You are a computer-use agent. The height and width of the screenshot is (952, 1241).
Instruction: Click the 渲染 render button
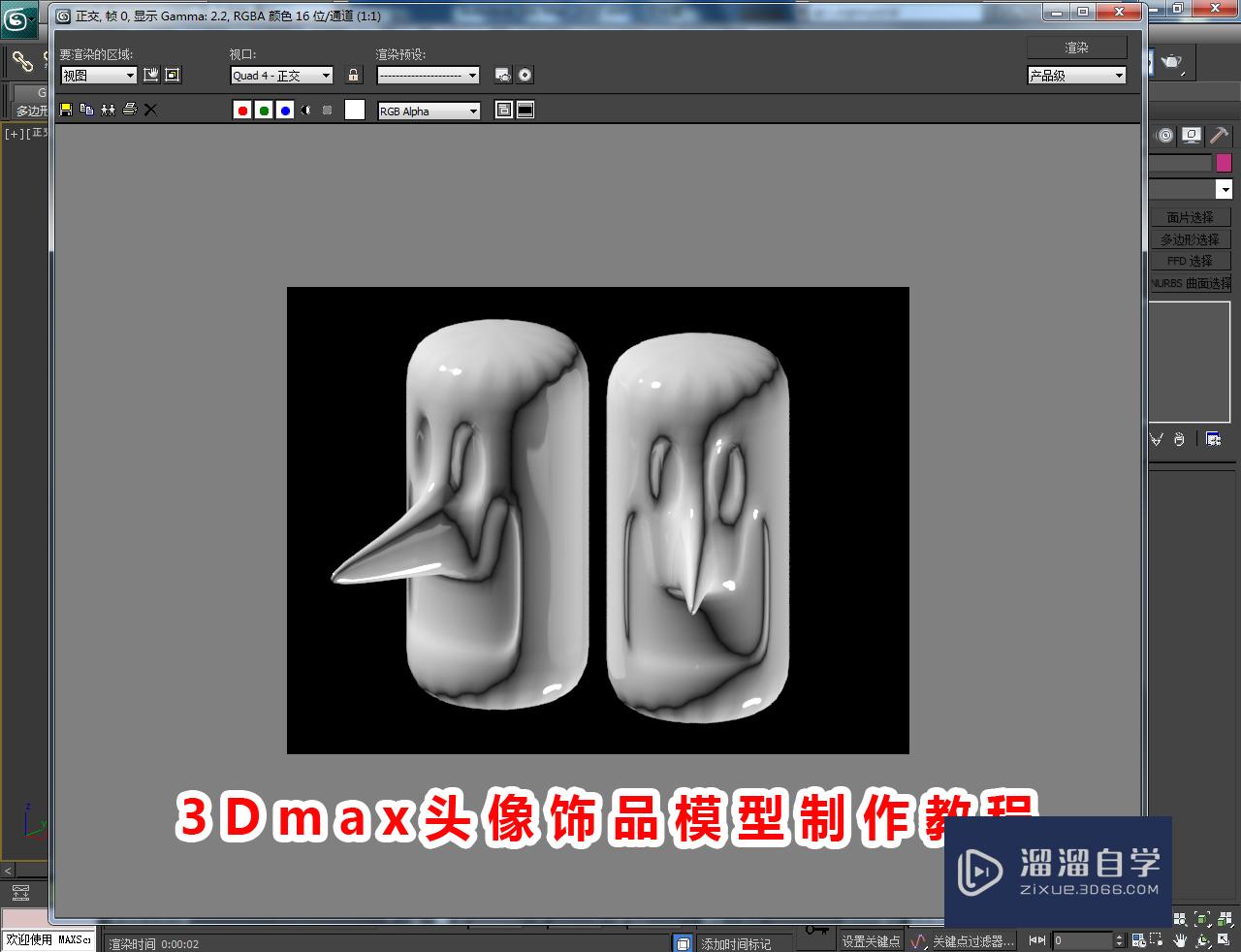pos(1077,48)
